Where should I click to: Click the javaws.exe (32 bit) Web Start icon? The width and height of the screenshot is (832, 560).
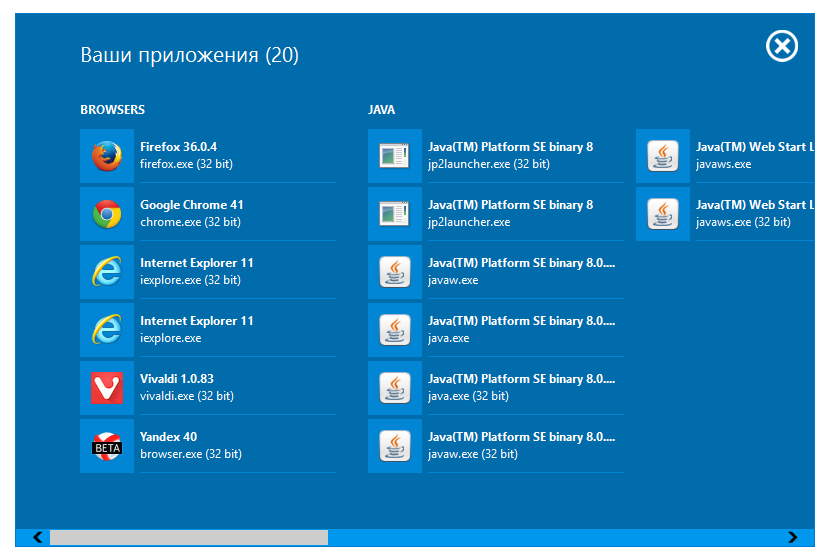tap(663, 214)
